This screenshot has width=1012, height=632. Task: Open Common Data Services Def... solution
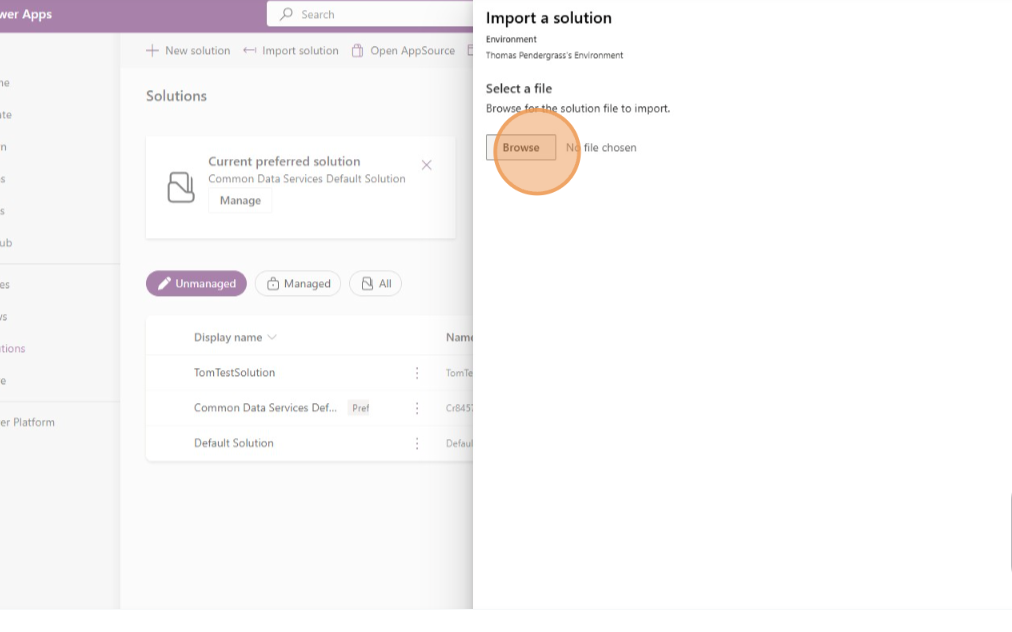click(265, 408)
